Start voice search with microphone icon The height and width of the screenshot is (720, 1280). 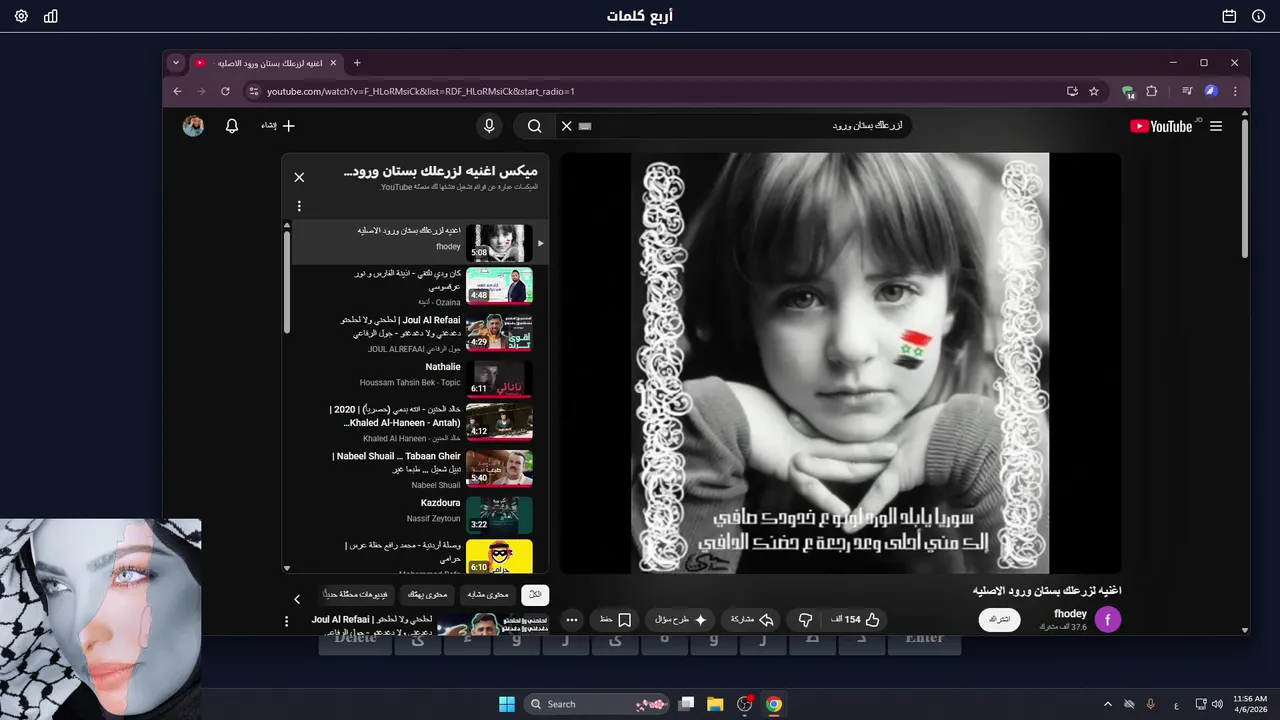point(489,126)
